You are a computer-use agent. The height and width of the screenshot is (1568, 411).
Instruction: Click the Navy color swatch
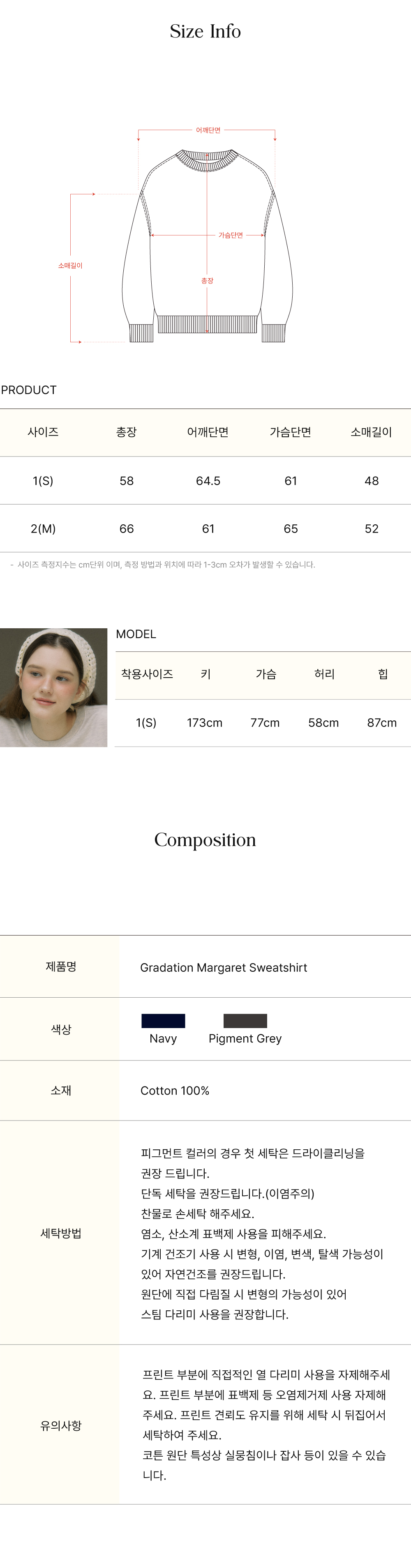click(163, 1021)
